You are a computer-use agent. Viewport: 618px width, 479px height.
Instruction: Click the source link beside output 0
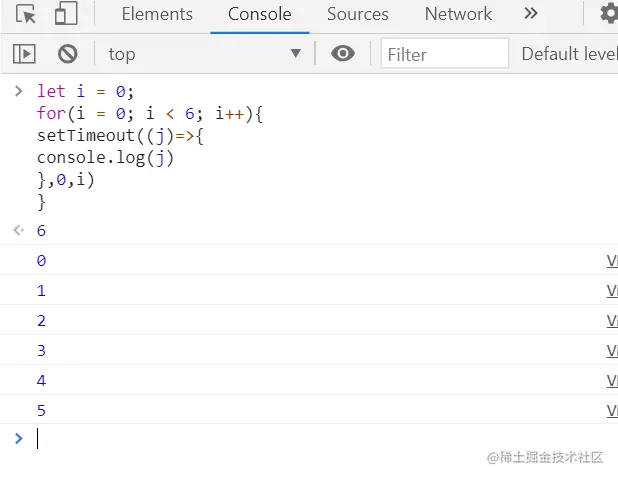pos(611,261)
